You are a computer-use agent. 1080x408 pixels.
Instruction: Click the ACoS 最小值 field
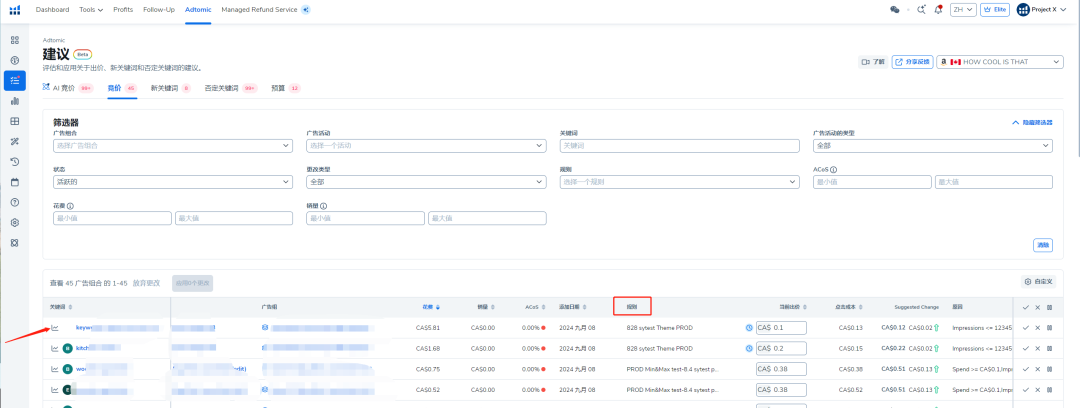(x=872, y=182)
